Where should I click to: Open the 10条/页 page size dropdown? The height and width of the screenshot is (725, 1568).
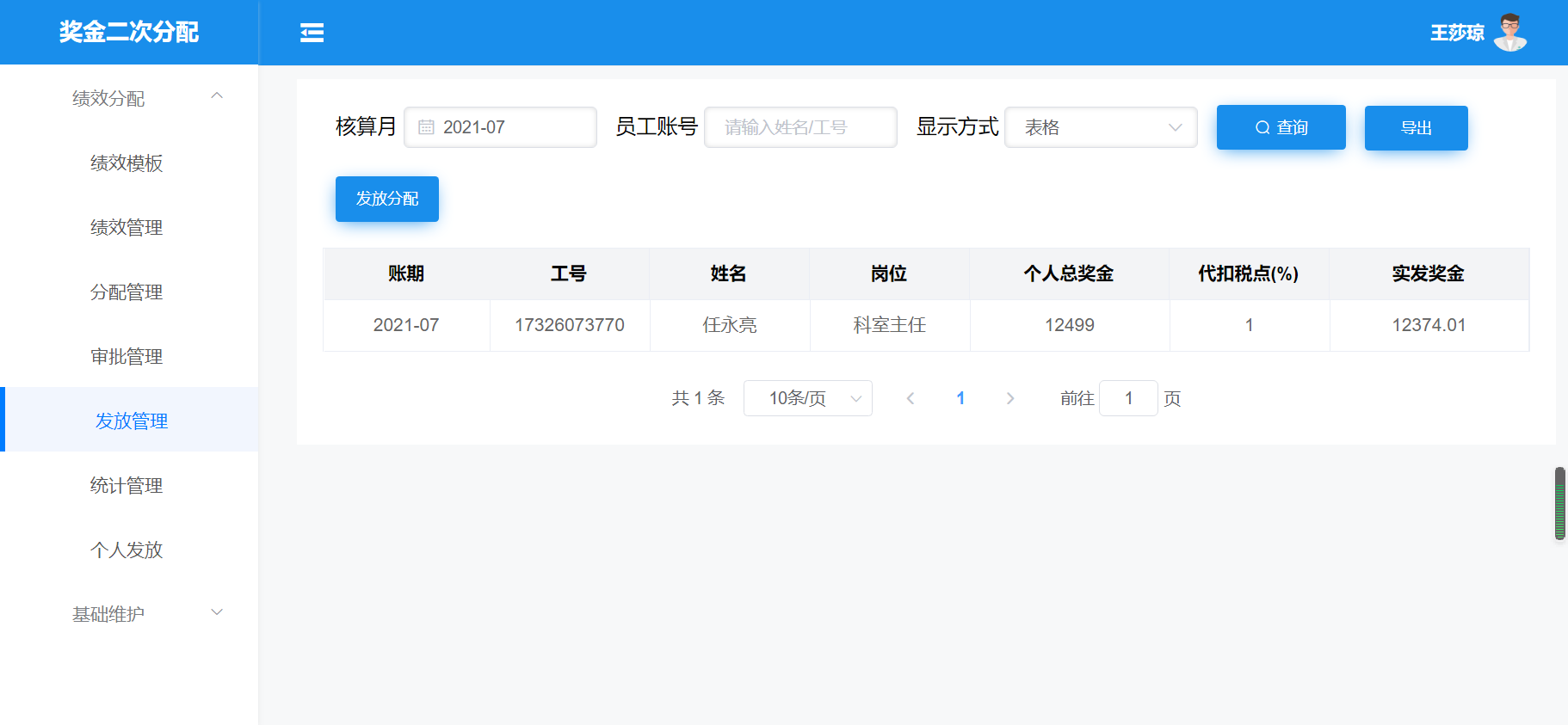coord(807,398)
